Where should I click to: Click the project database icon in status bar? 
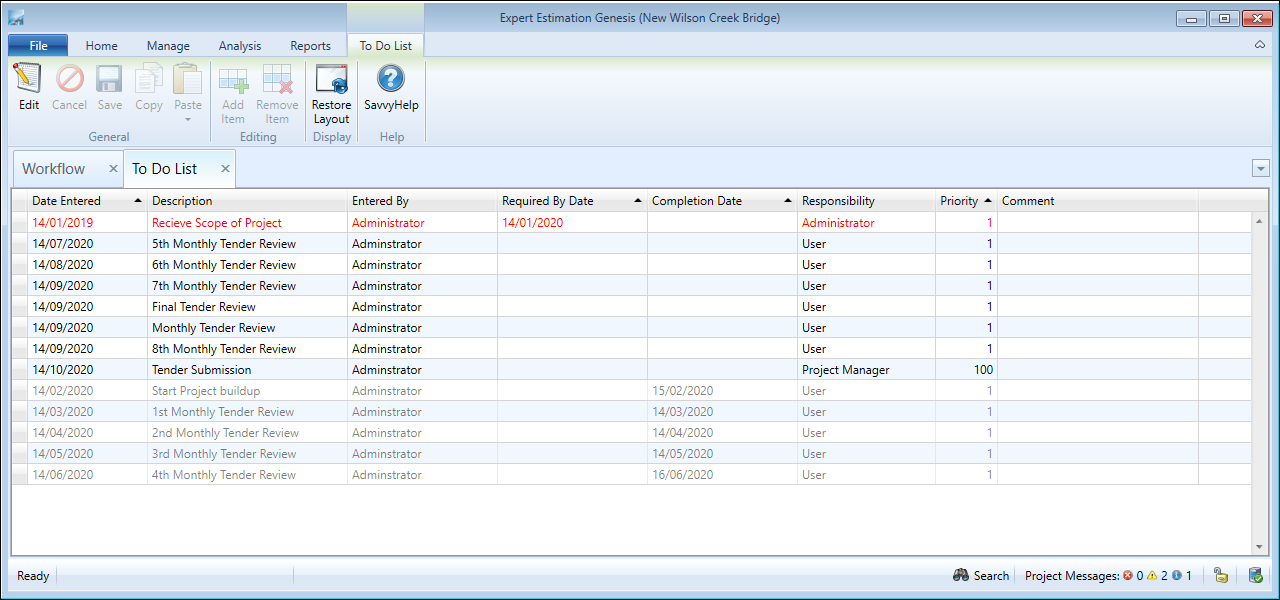click(1255, 575)
